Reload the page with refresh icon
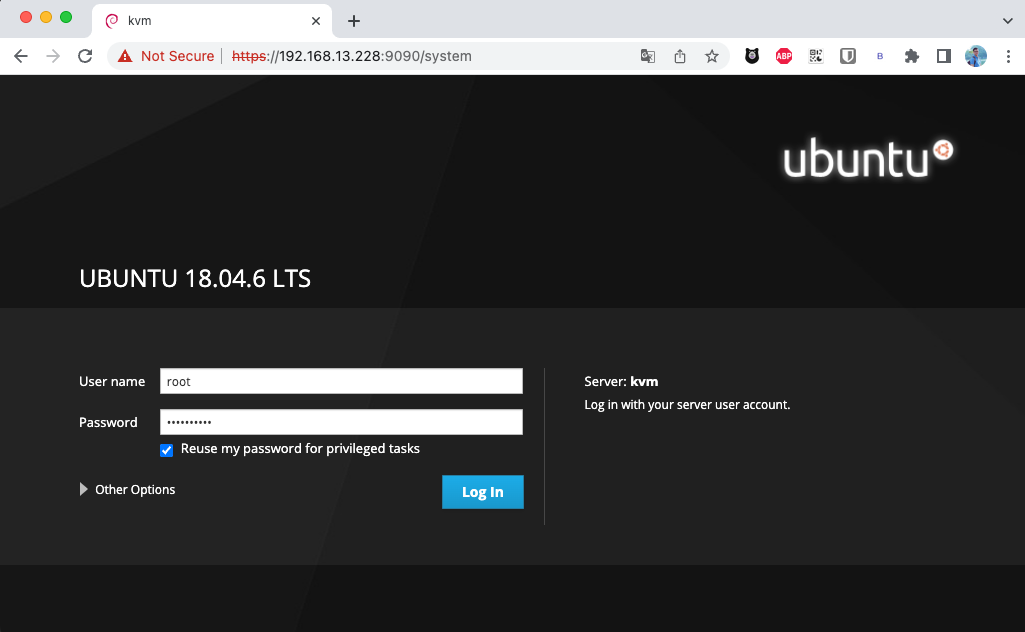Image resolution: width=1025 pixels, height=632 pixels. (x=85, y=56)
